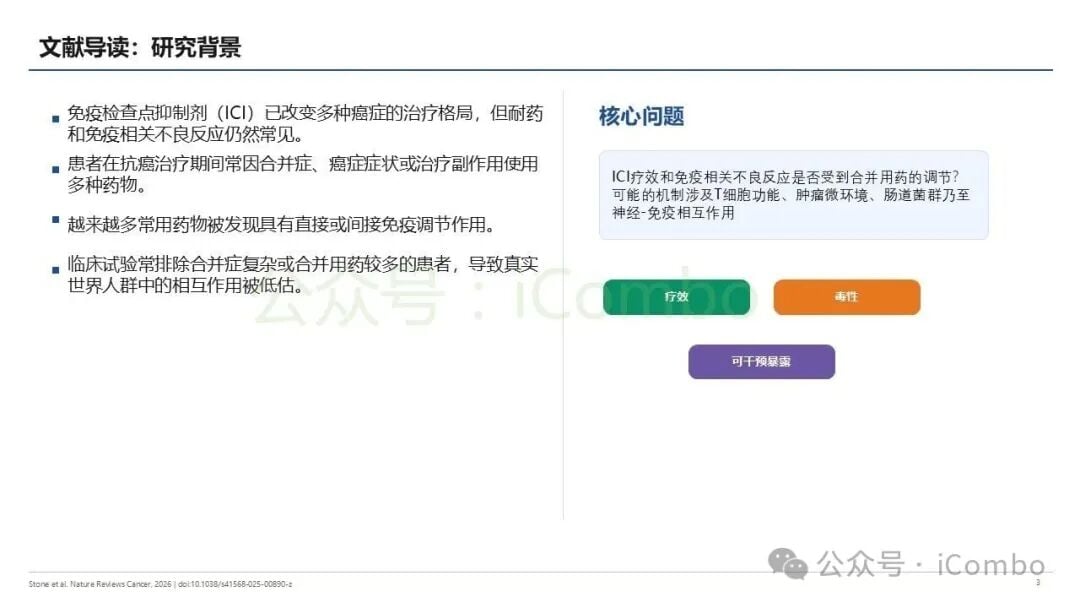The height and width of the screenshot is (608, 1080).
Task: Click the bullet starting 越来越多常用药物
Action: point(281,224)
